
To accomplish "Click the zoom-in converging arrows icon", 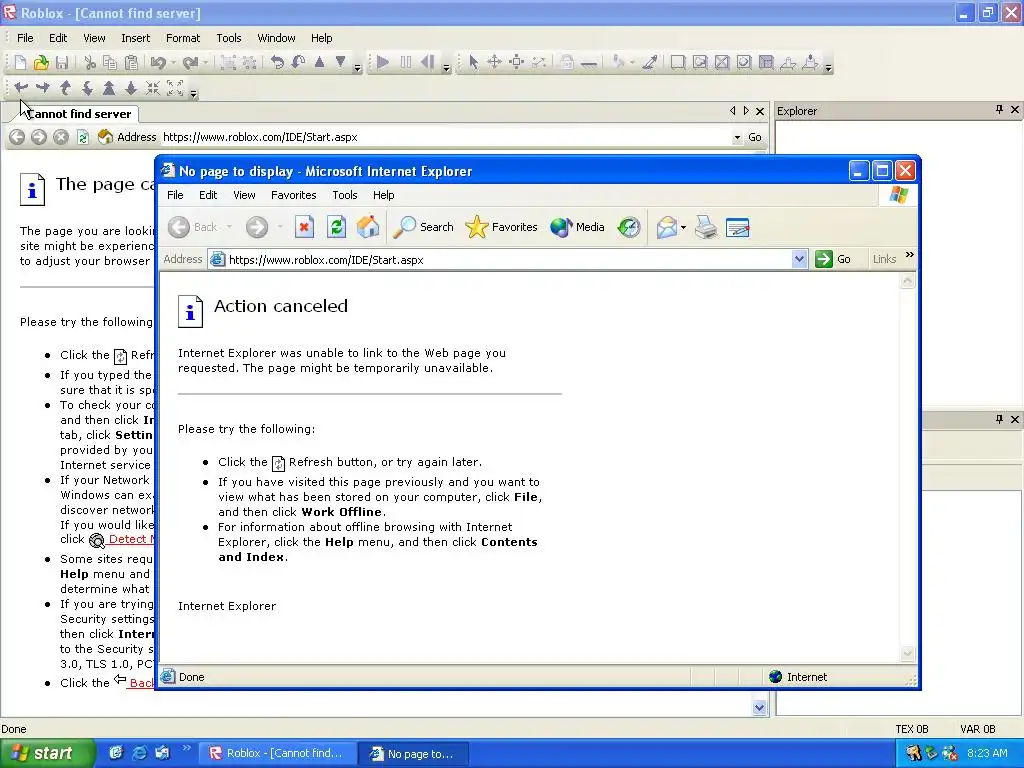I will 153,88.
